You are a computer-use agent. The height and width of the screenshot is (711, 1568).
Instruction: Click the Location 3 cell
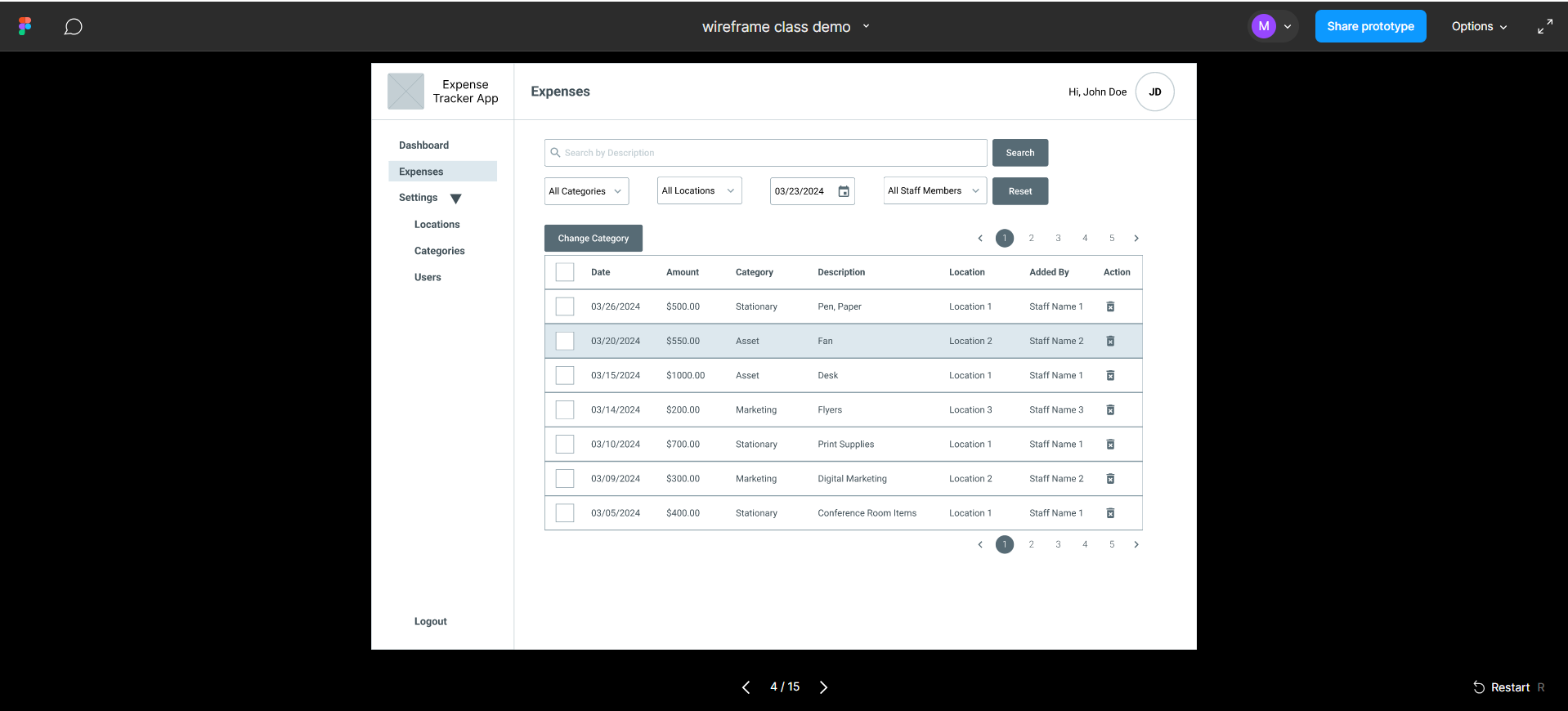pyautogui.click(x=970, y=409)
